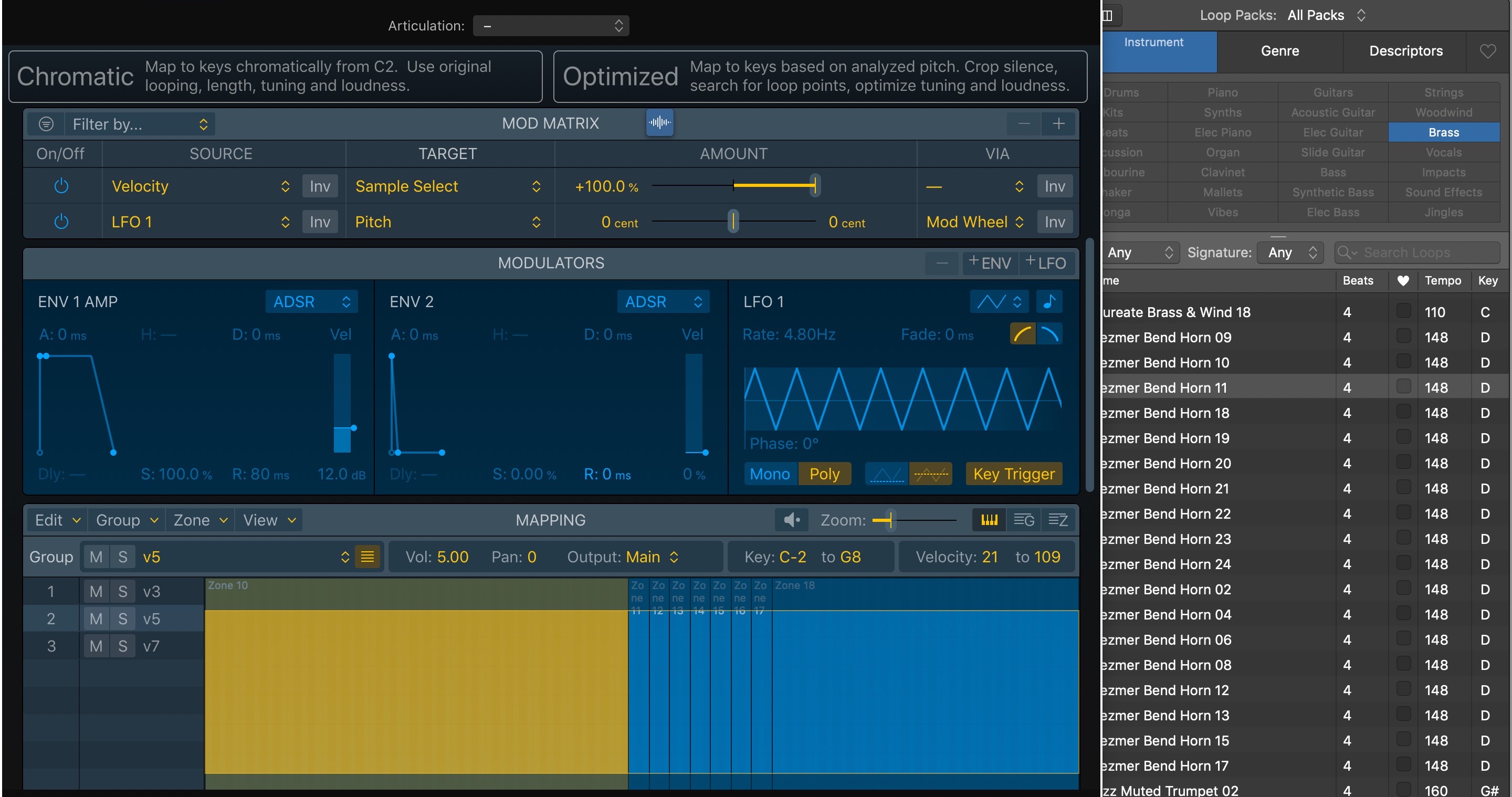This screenshot has width=1512, height=797.
Task: Click the speaker audition icon in MAPPING bar
Action: coord(791,520)
